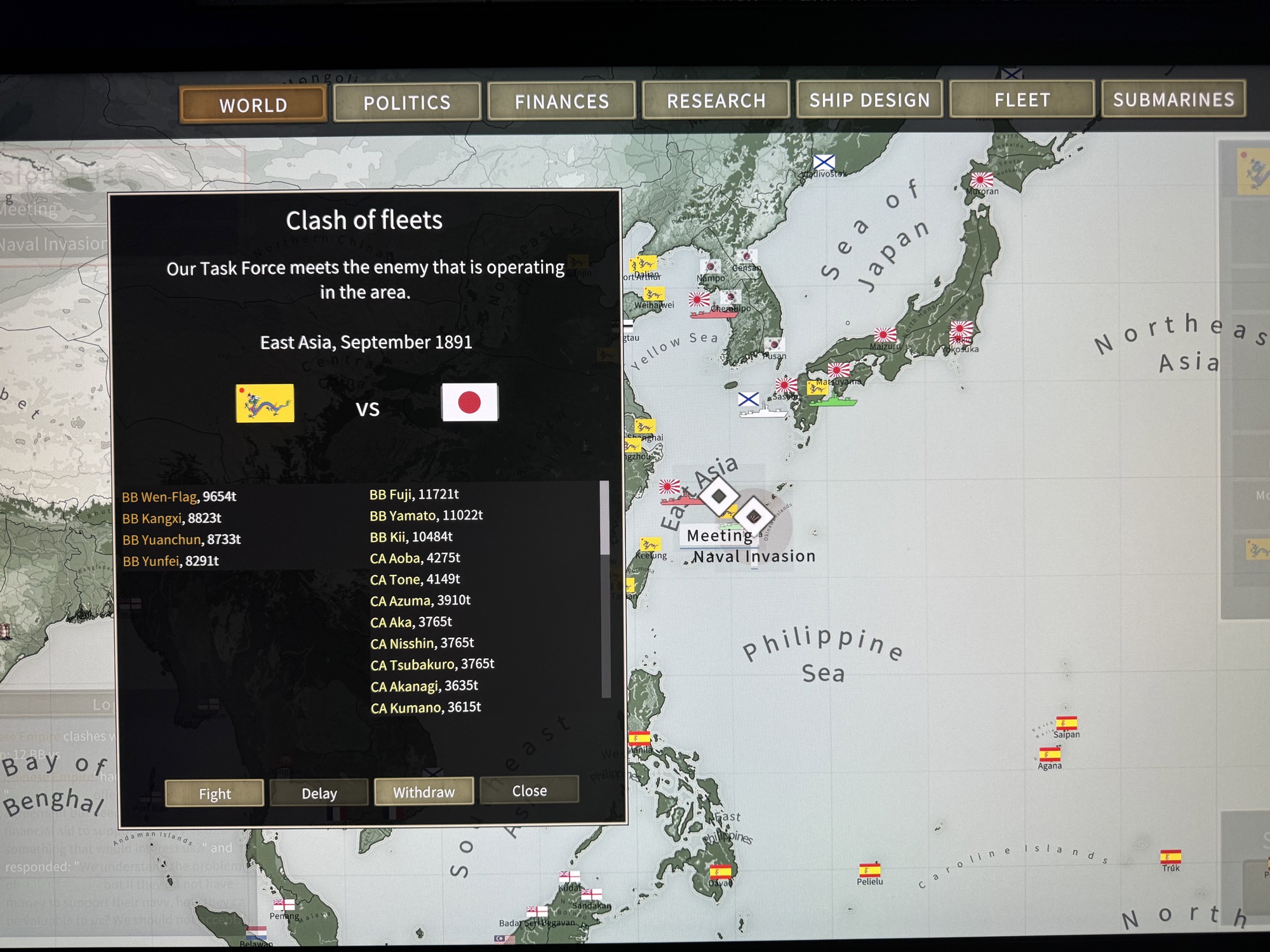Viewport: 1270px width, 952px height.
Task: Close the Clash of fleets dialog
Action: click(x=529, y=790)
